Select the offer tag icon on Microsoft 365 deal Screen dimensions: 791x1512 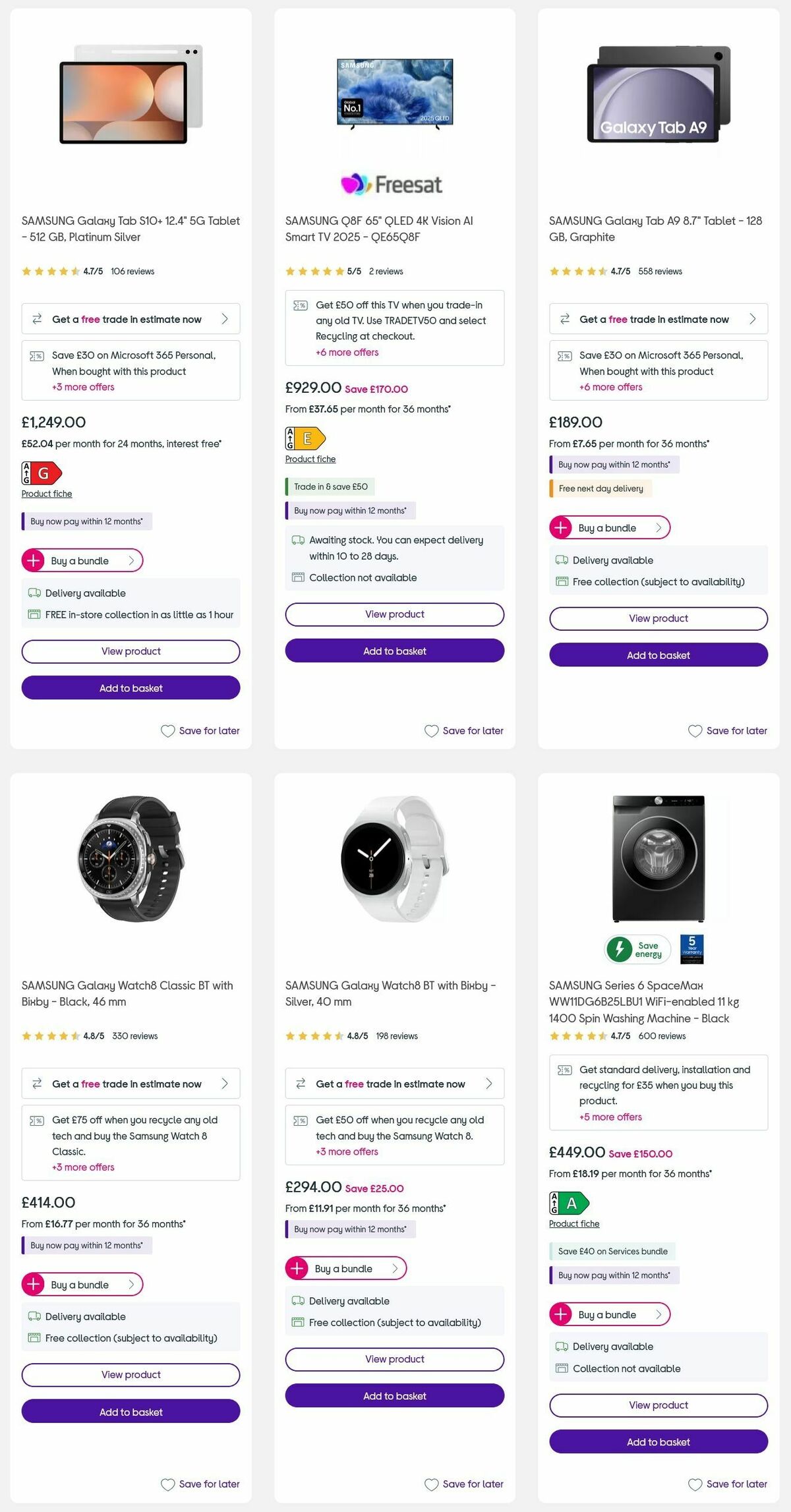(x=37, y=355)
